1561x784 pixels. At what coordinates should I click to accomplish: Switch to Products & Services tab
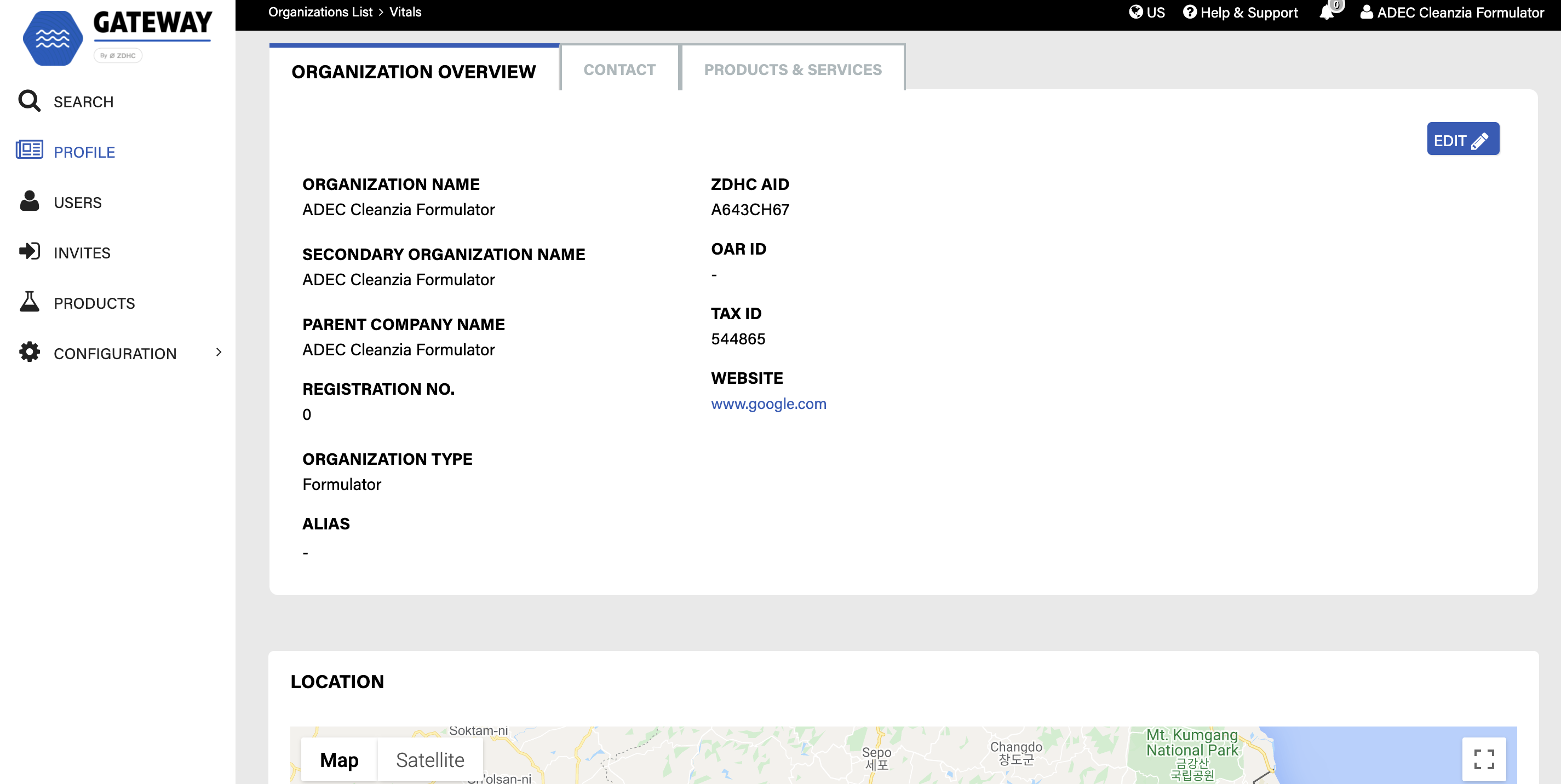[x=793, y=70]
